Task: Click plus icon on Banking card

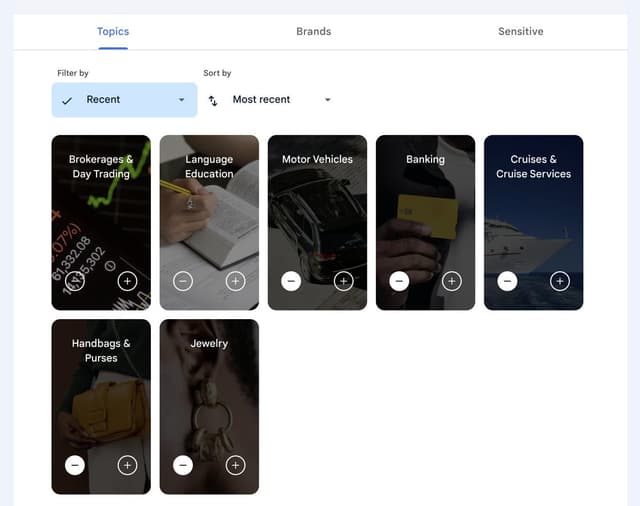Action: point(451,281)
